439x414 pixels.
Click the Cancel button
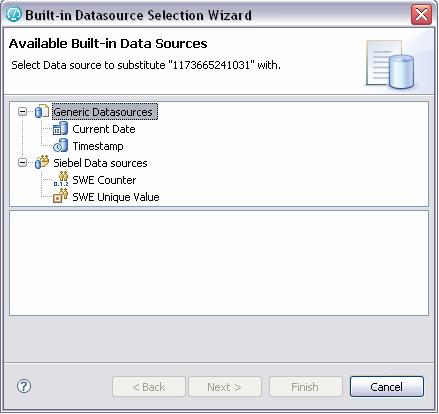(x=387, y=387)
